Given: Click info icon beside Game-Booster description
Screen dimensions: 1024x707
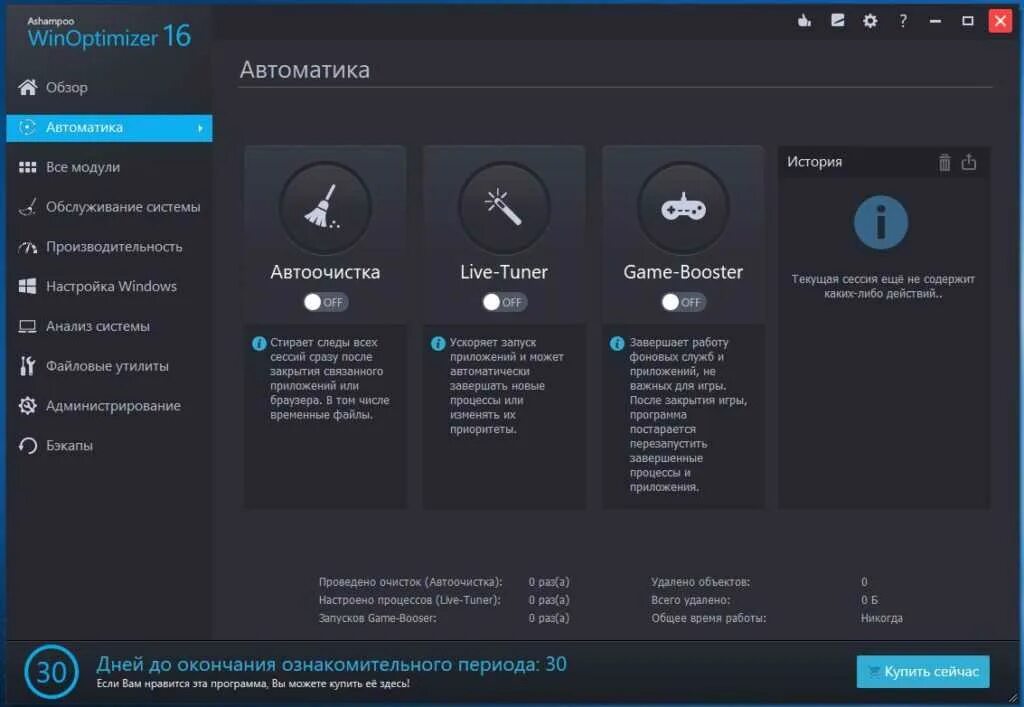Looking at the screenshot, I should coord(617,343).
